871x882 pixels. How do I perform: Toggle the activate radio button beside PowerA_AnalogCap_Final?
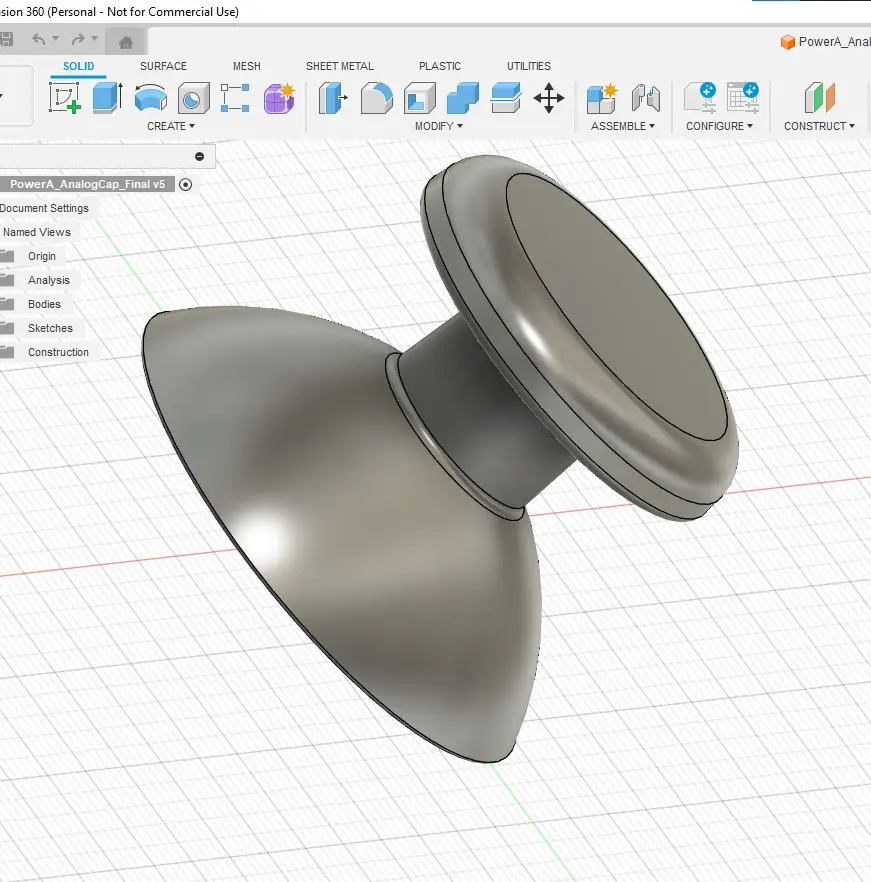(186, 184)
